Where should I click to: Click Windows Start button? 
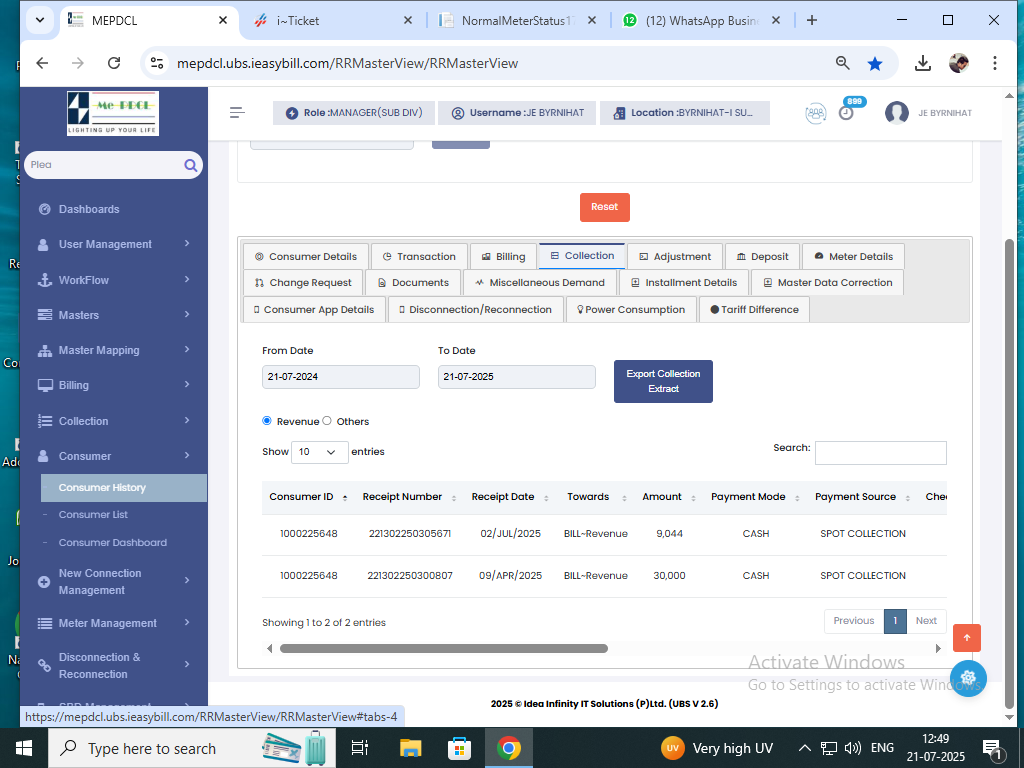pos(24,748)
